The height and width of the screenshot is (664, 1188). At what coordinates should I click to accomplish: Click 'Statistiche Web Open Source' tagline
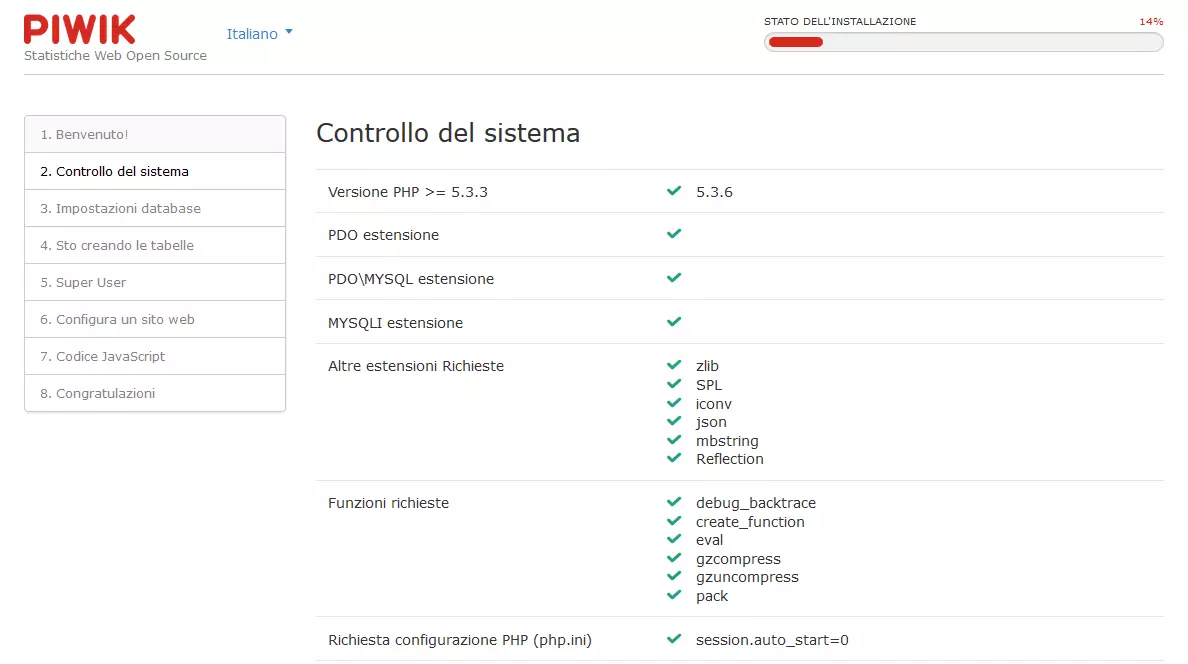115,55
